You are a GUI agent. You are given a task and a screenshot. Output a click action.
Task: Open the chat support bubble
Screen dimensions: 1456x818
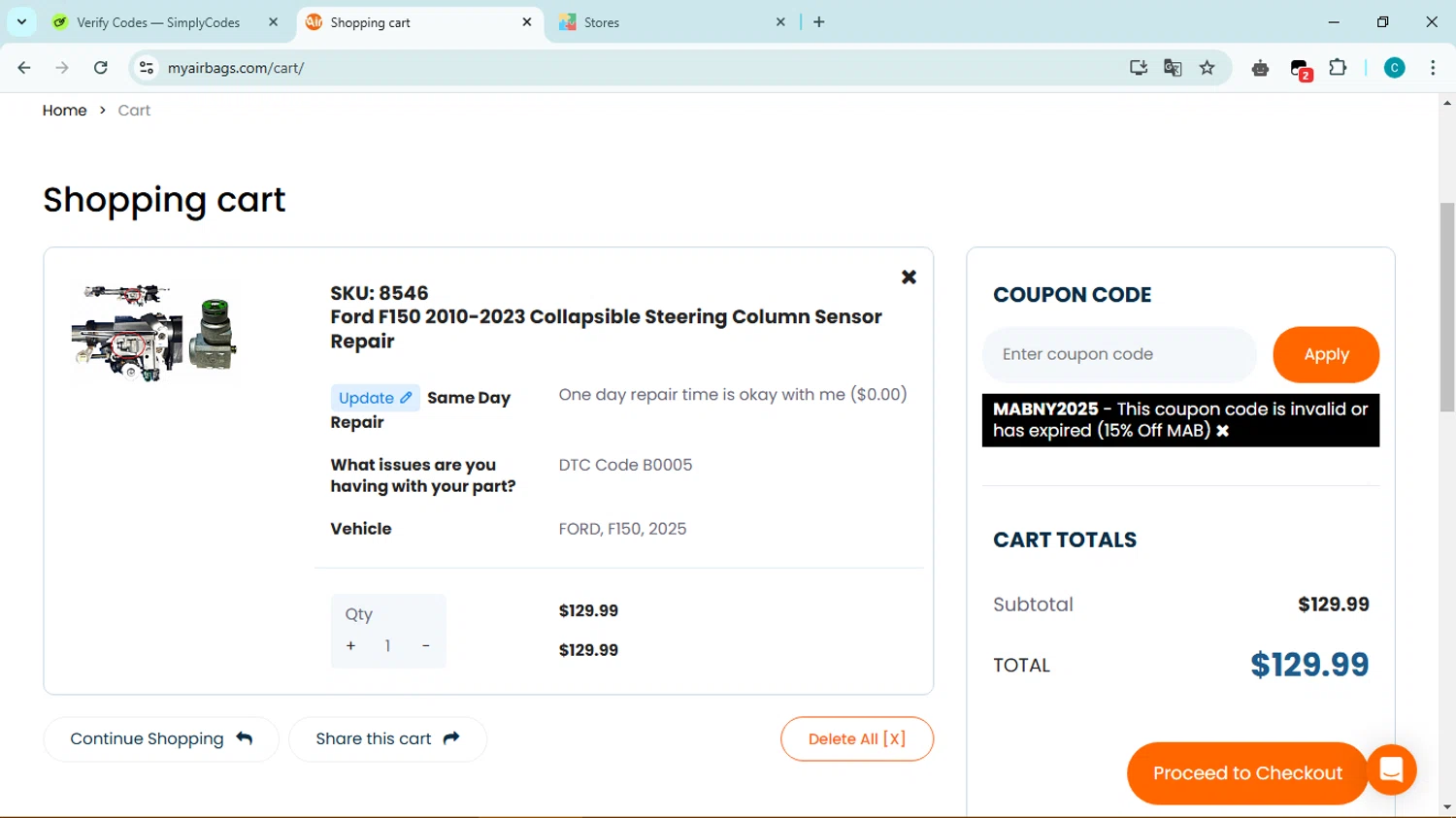(x=1391, y=769)
